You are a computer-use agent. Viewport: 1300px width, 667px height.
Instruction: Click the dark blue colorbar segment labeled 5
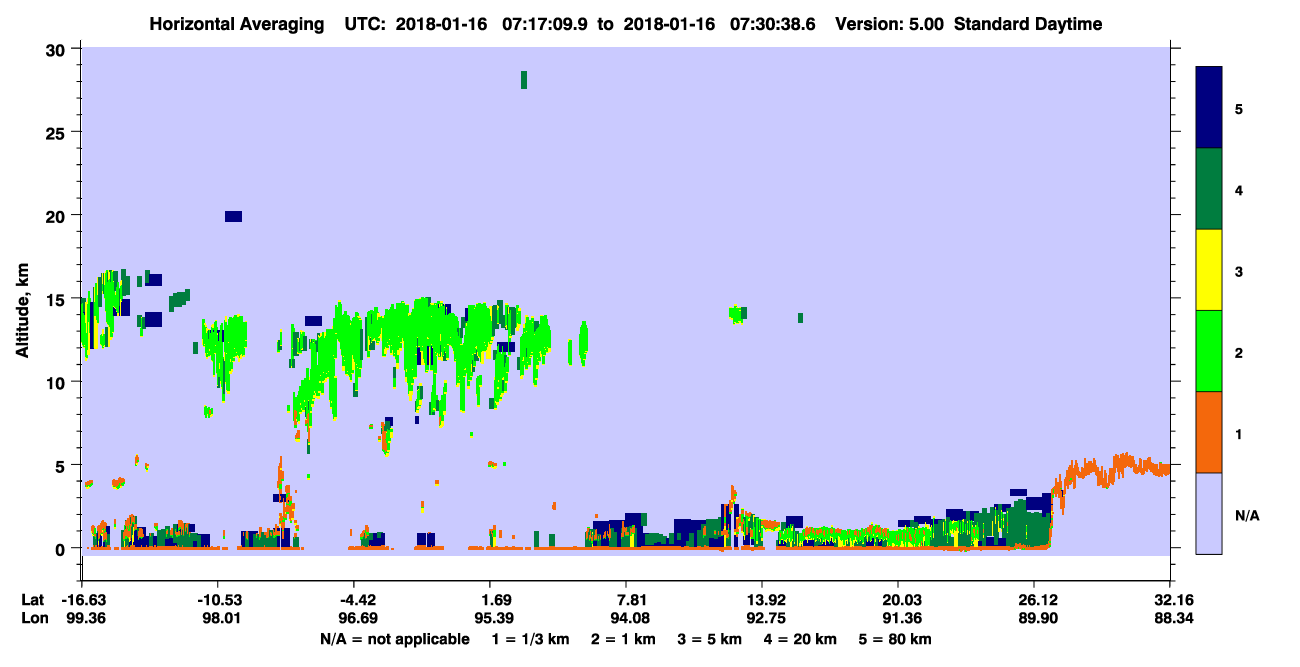point(1209,108)
